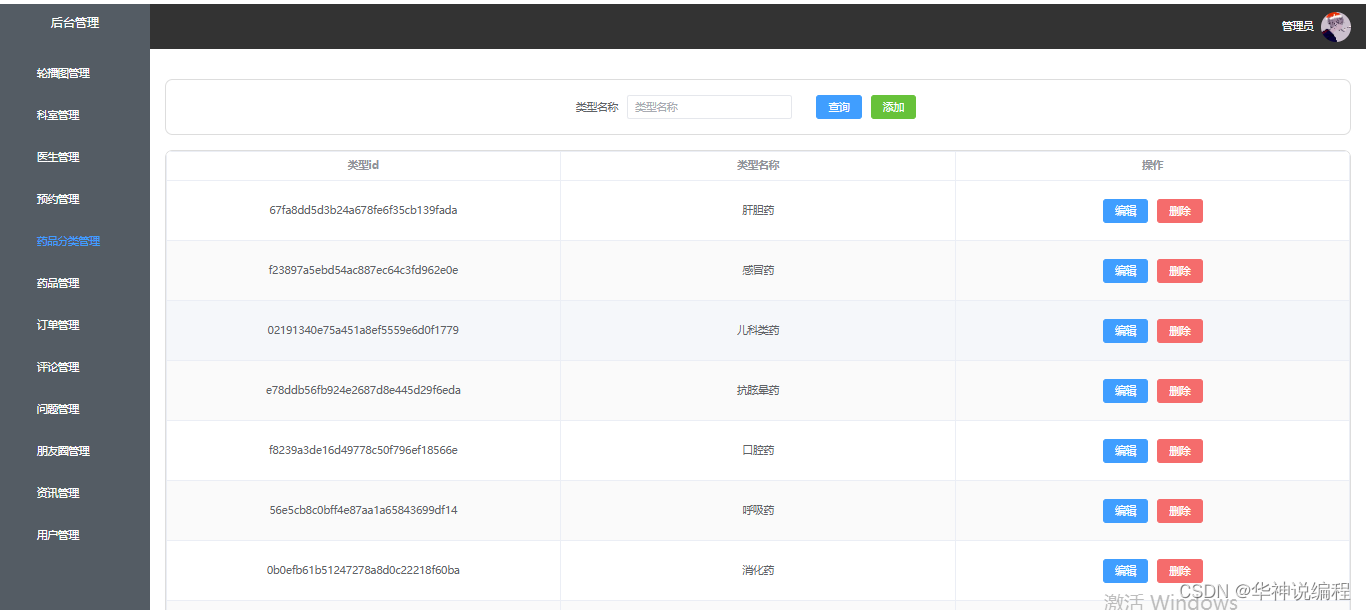Click the 消化药 name cell
The width and height of the screenshot is (1366, 610).
coord(758,571)
